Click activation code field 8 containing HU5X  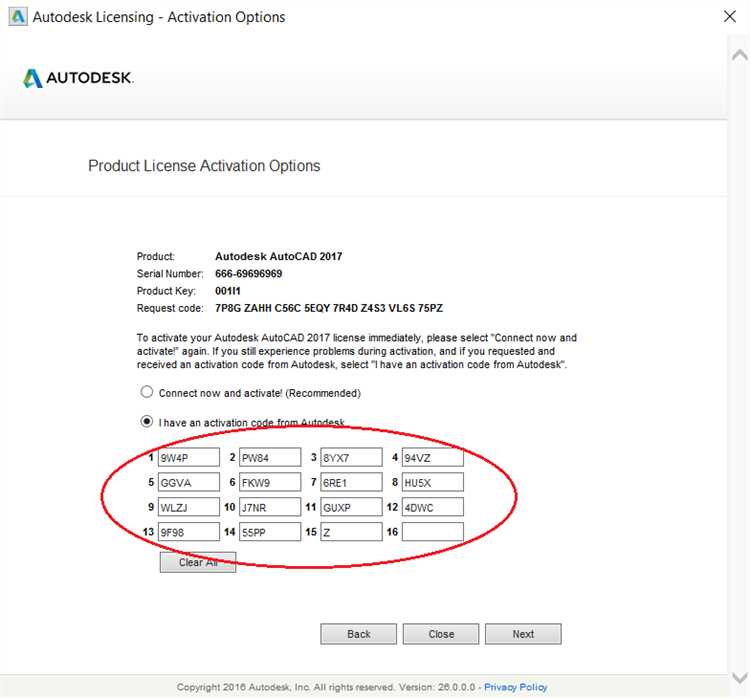[x=433, y=482]
